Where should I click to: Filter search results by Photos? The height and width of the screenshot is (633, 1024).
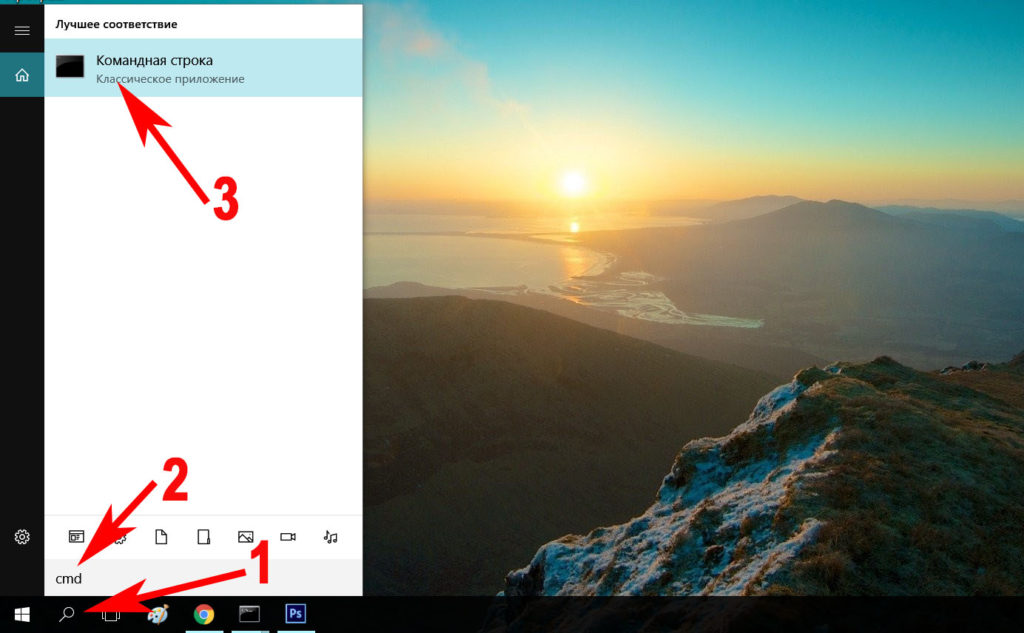[245, 537]
